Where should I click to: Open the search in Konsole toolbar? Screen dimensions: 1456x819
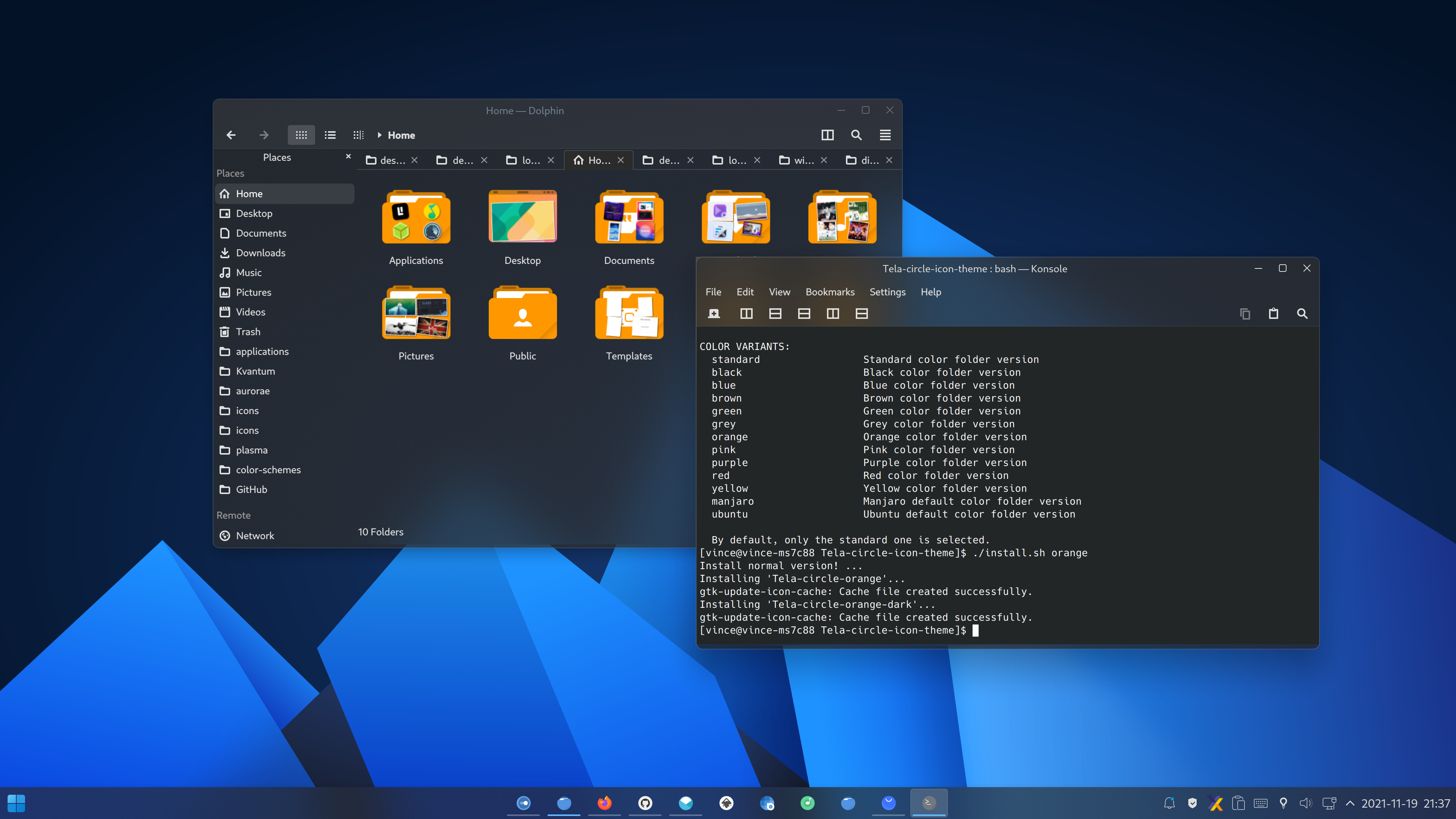1302,313
